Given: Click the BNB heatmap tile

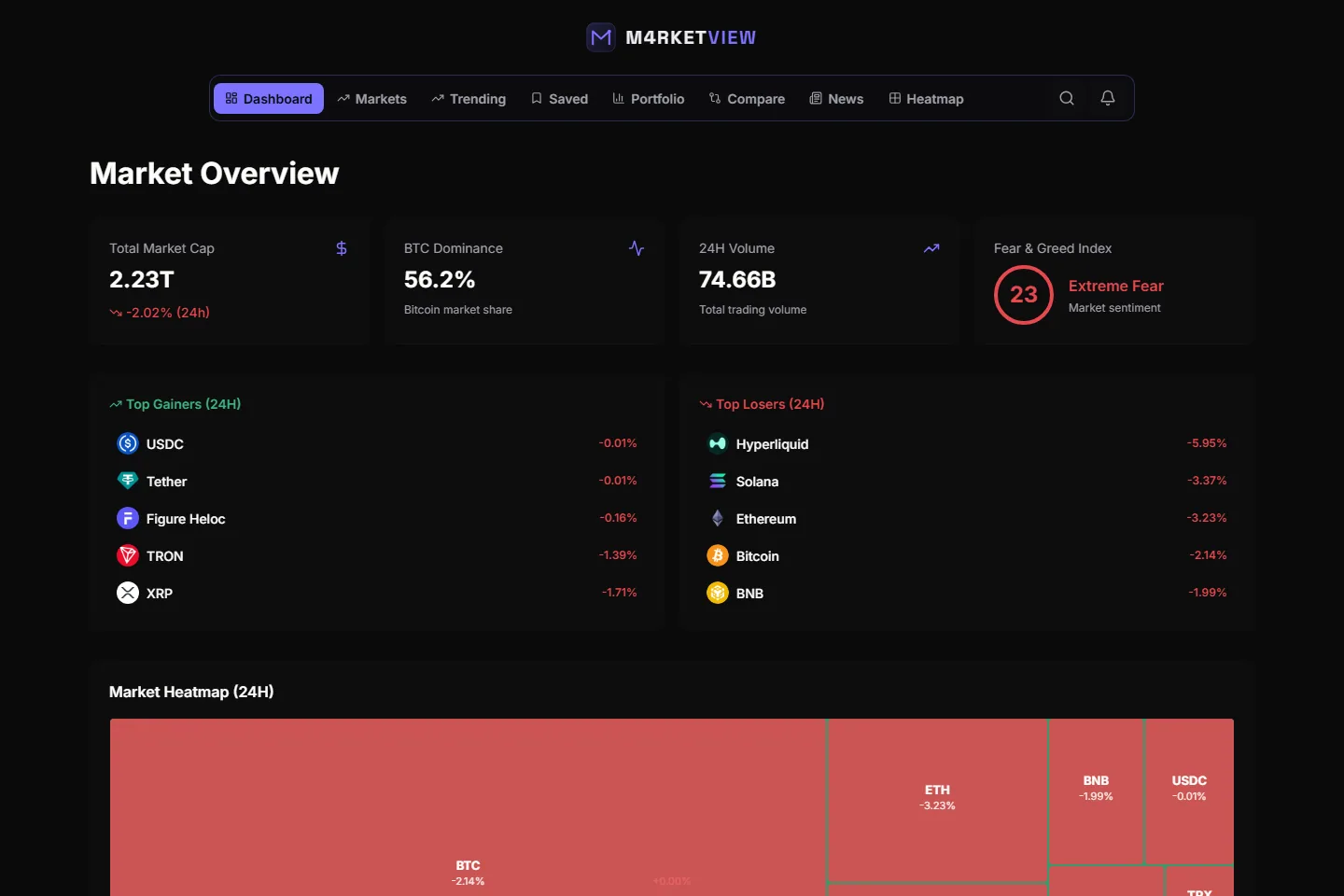Looking at the screenshot, I should [x=1096, y=791].
